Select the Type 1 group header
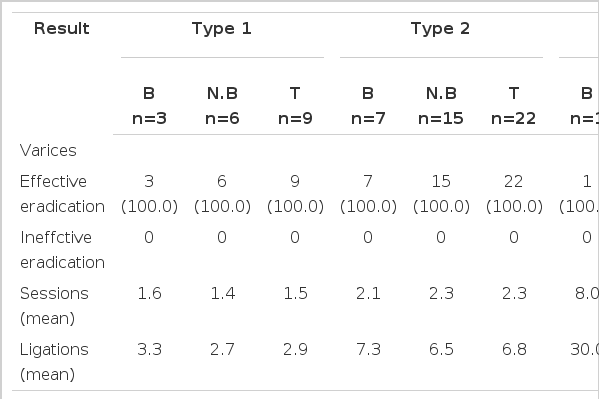599x399 pixels. (222, 29)
